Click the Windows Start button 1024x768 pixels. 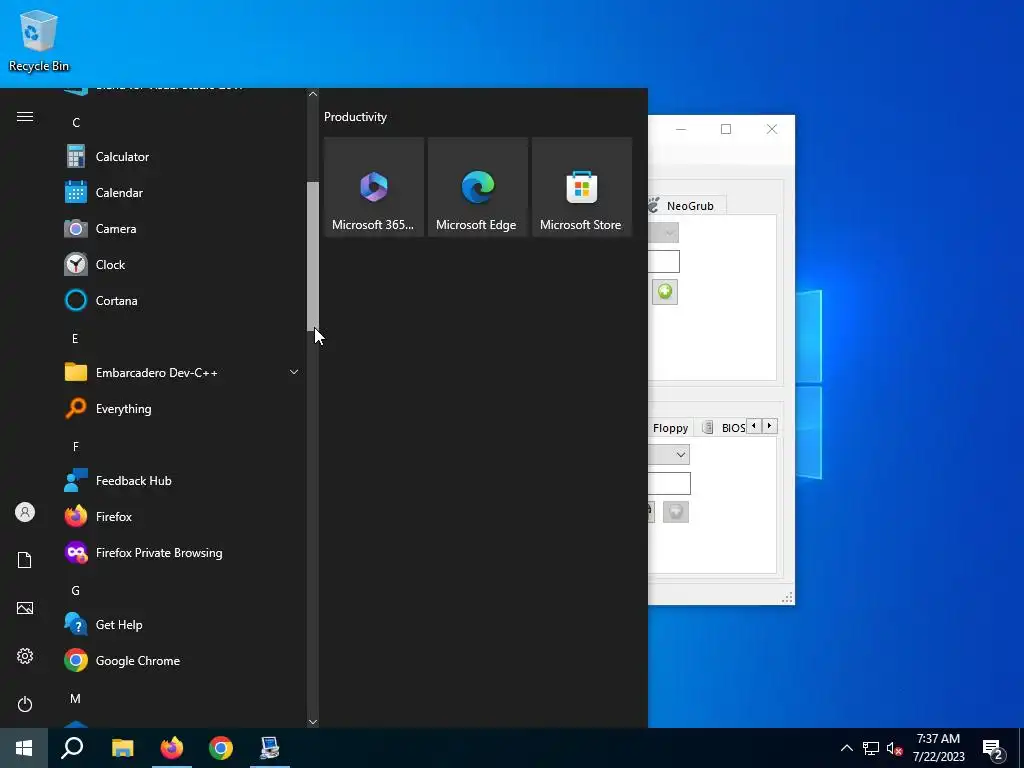point(24,748)
